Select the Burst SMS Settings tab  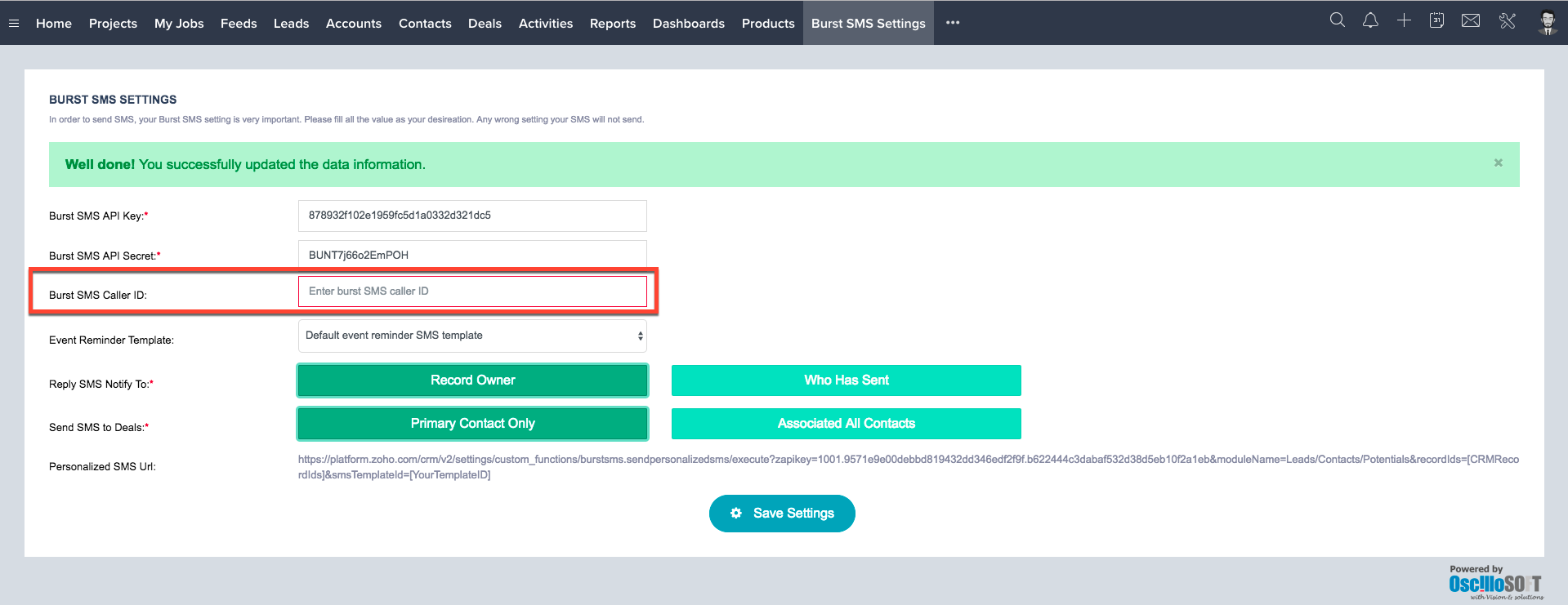[869, 24]
